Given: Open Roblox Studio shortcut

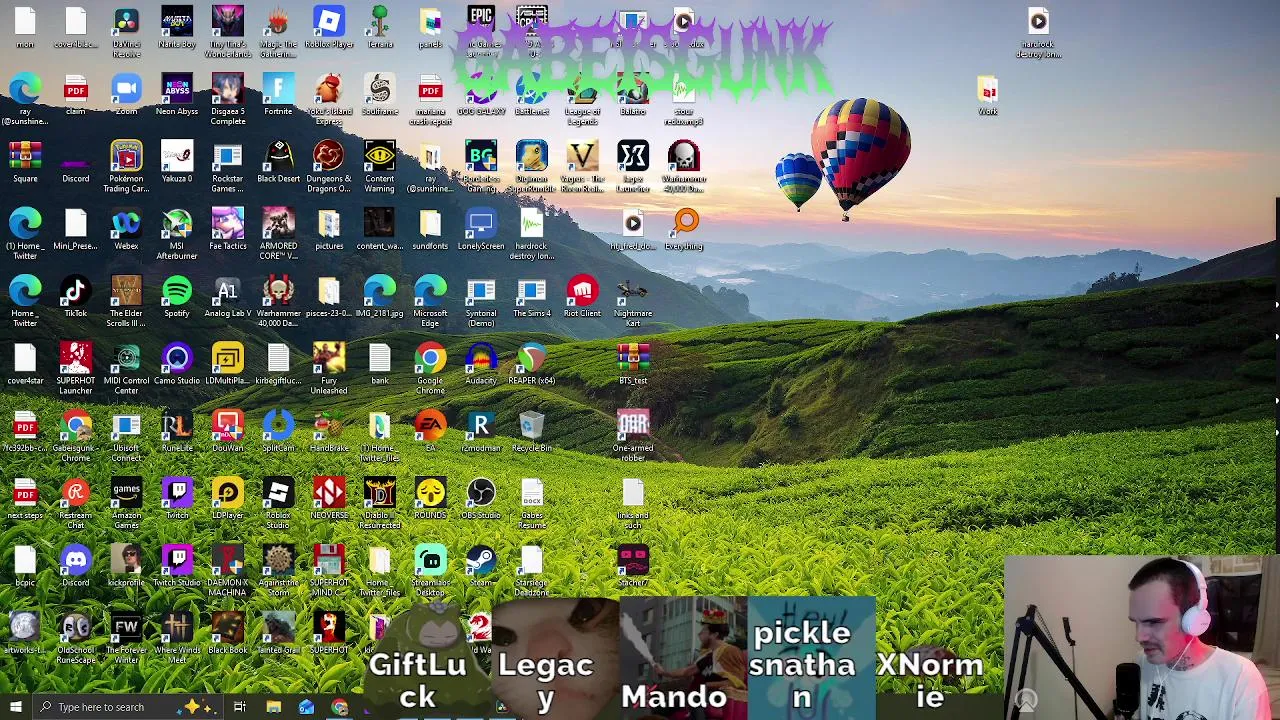Looking at the screenshot, I should [x=278, y=503].
